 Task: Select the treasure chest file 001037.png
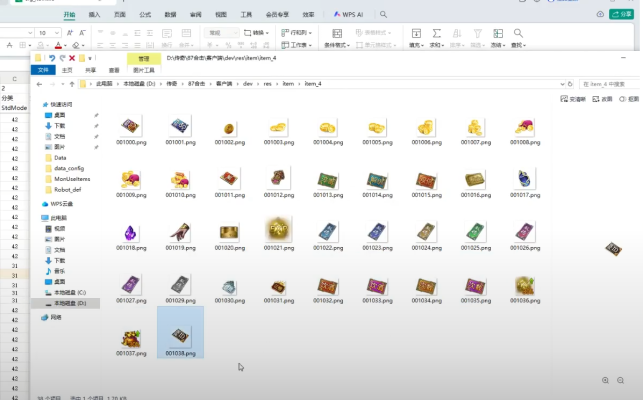[x=130, y=334]
